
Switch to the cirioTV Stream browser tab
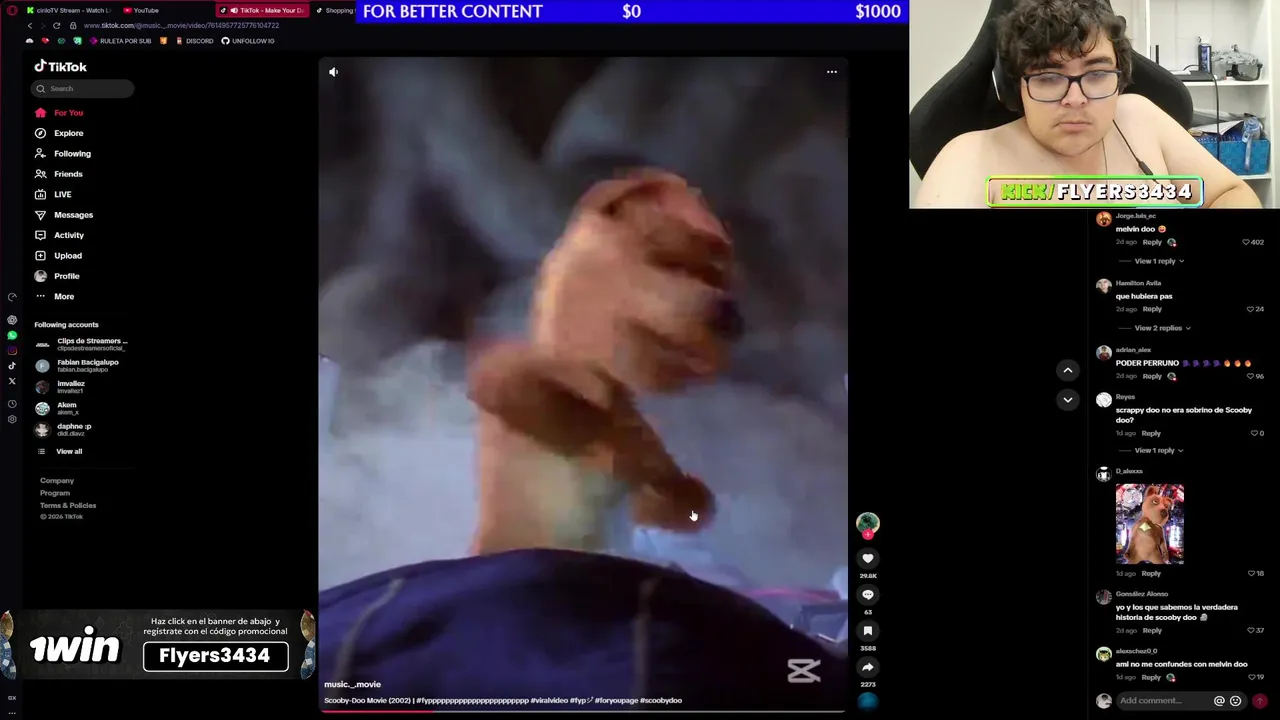[x=70, y=10]
